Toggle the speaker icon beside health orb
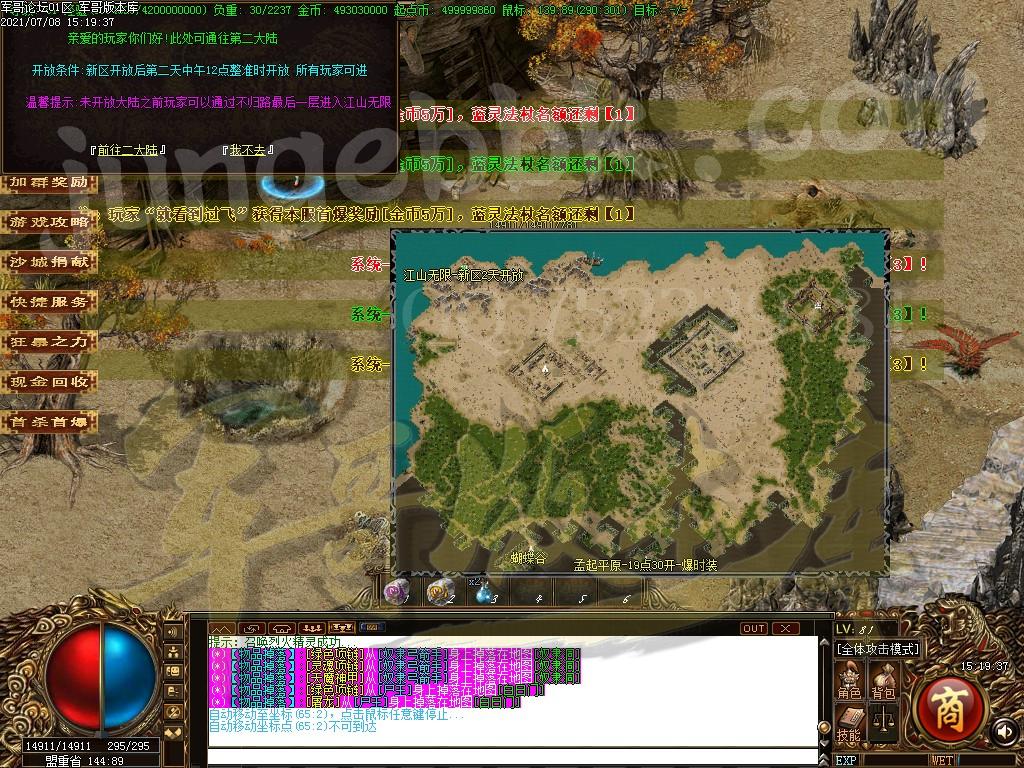The height and width of the screenshot is (768, 1024). [x=172, y=633]
